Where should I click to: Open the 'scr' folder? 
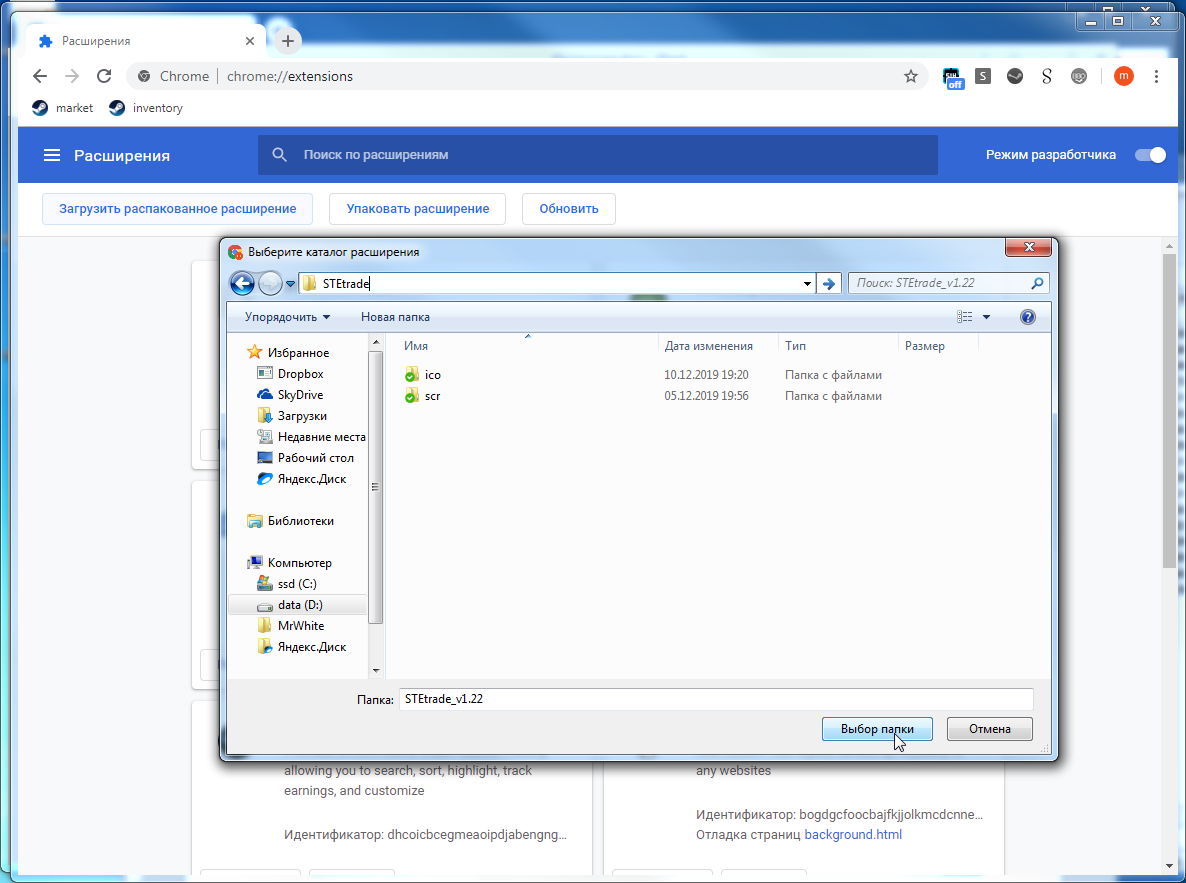pyautogui.click(x=432, y=396)
